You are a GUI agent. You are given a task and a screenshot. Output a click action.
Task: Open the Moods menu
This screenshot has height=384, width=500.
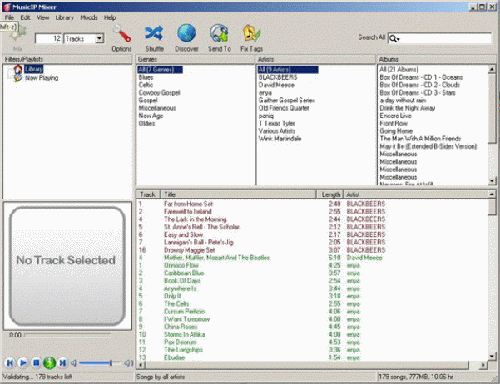[x=89, y=18]
